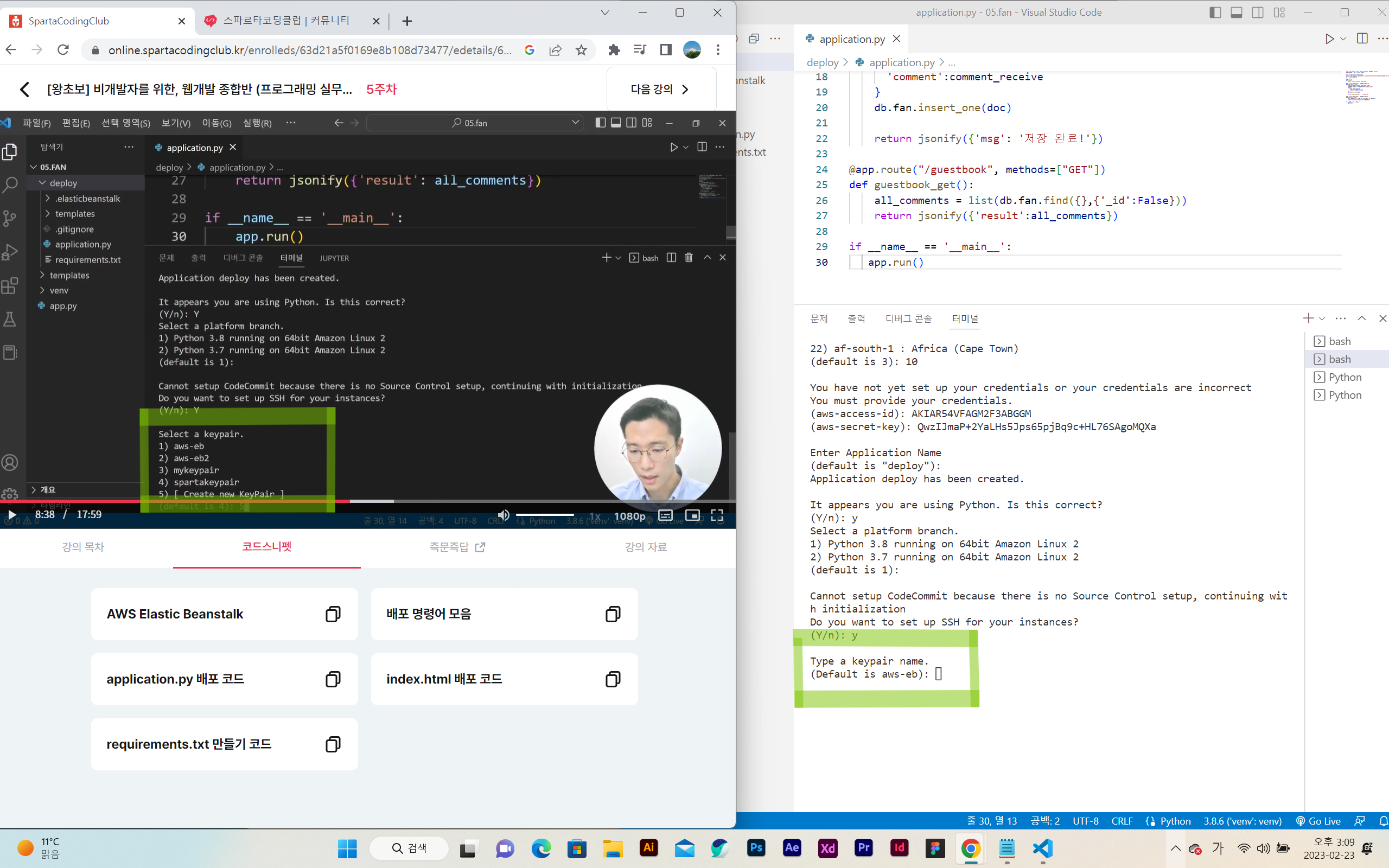Change the CRLF line ending setting
Image resolution: width=1389 pixels, height=868 pixels.
point(1122,821)
